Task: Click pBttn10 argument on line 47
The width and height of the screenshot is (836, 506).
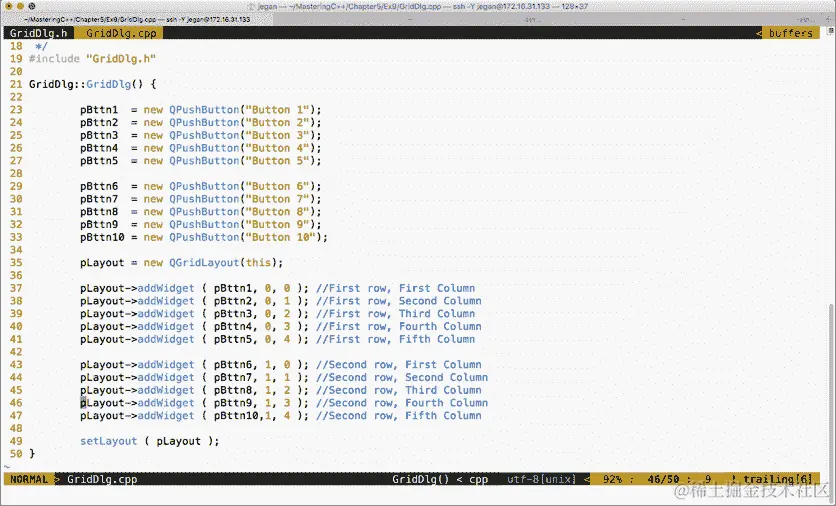Action: pos(236,416)
